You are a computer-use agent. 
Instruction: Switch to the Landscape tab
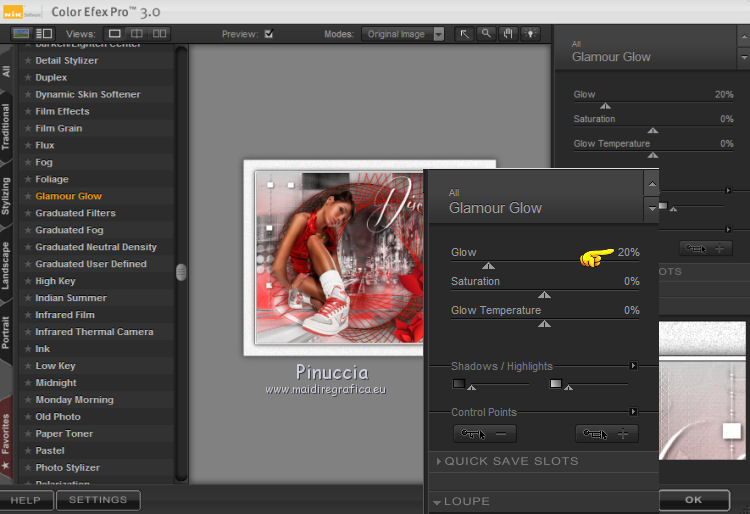[6, 265]
